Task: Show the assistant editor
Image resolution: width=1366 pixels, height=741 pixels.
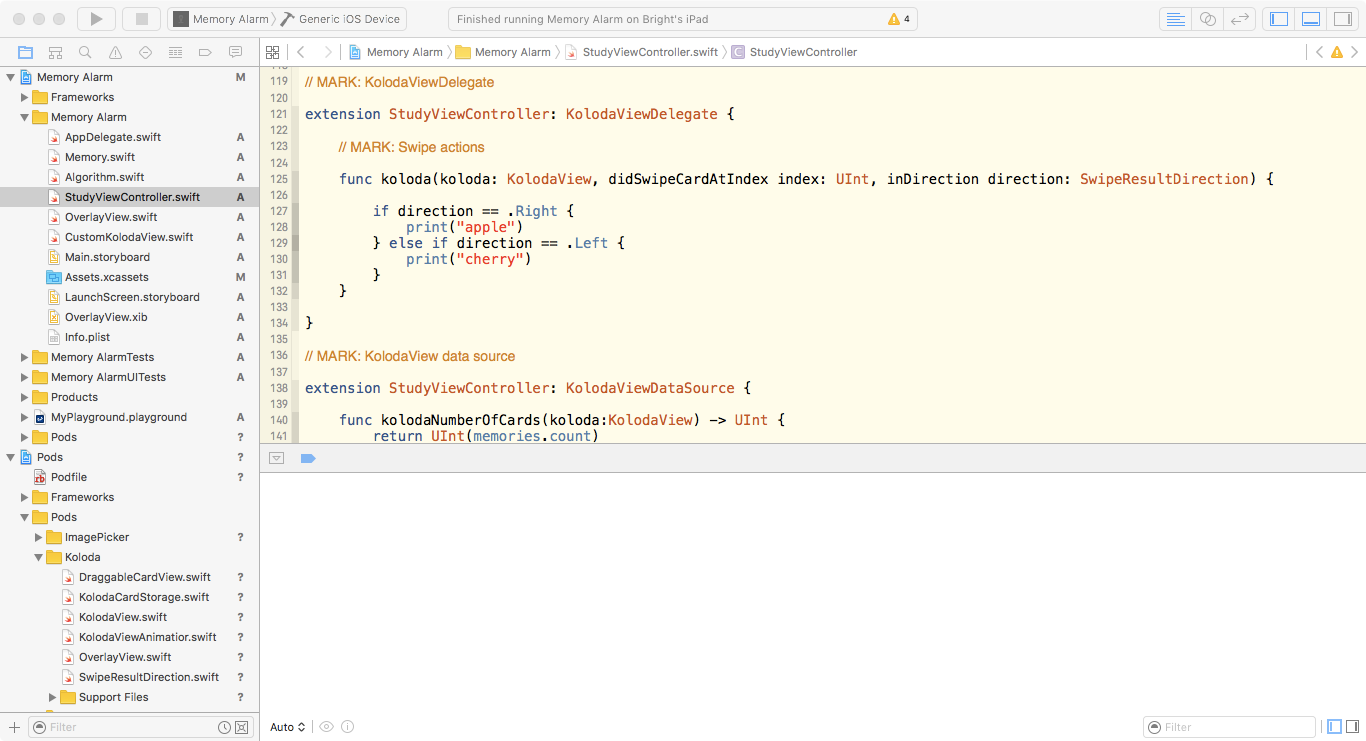Action: click(1208, 19)
